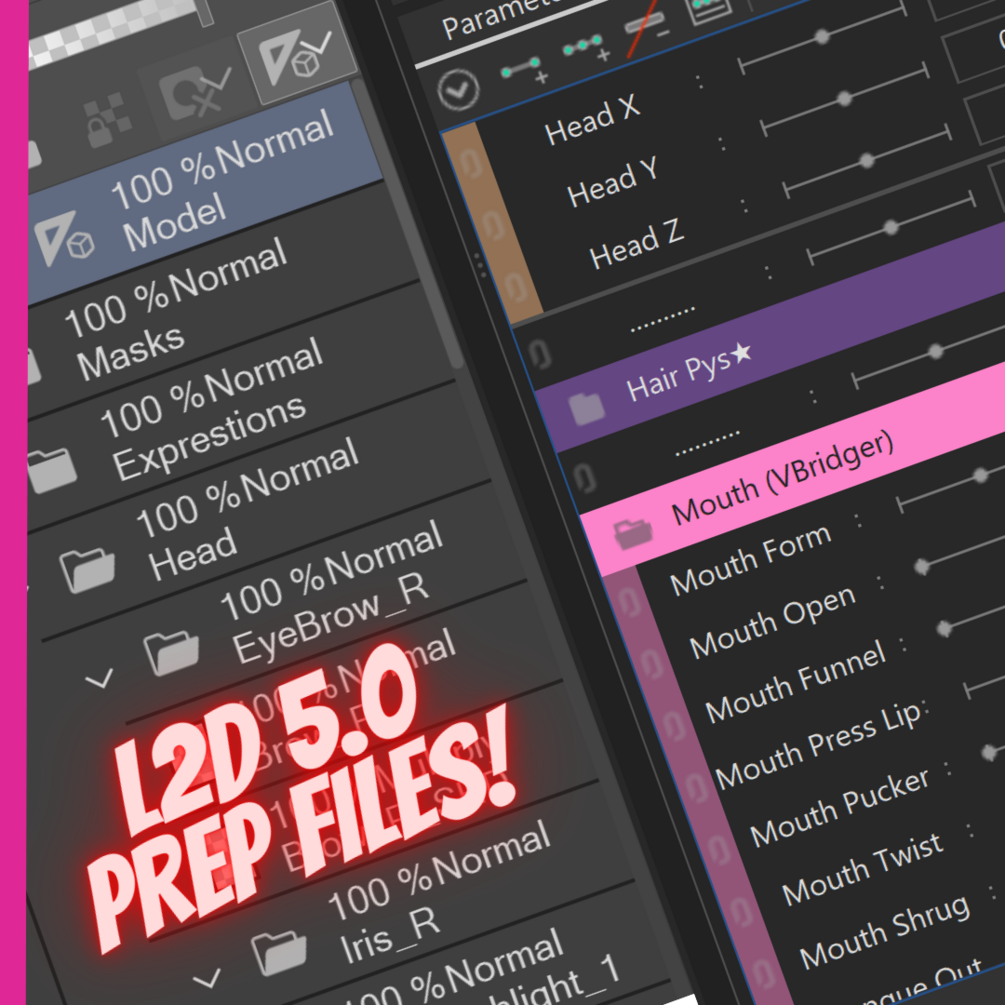Click the circled checkmark parameter icon

click(x=459, y=90)
